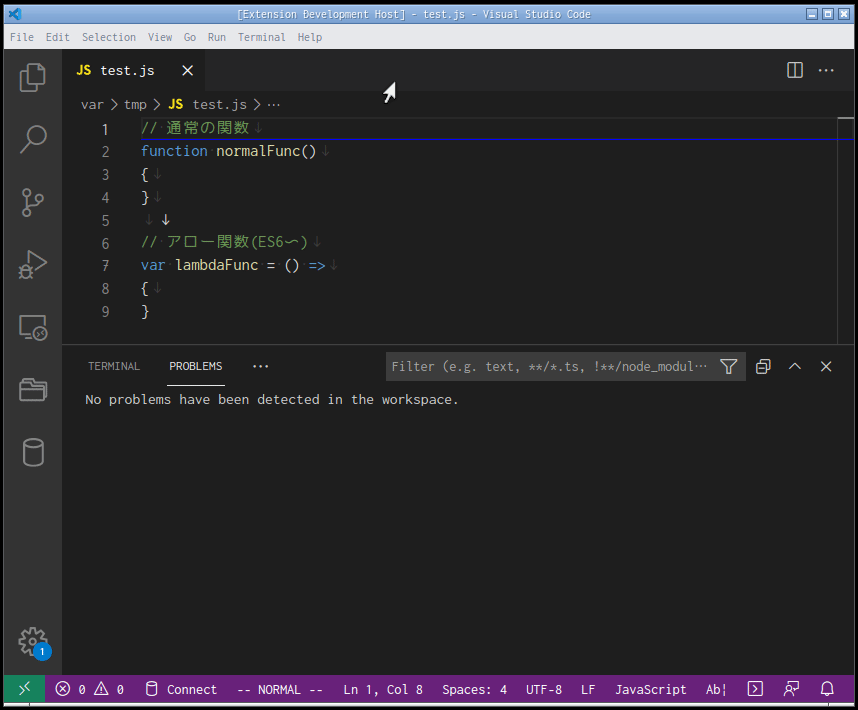Viewport: 858px width, 710px height.
Task: Open the problems filter options funnel
Action: click(x=728, y=366)
